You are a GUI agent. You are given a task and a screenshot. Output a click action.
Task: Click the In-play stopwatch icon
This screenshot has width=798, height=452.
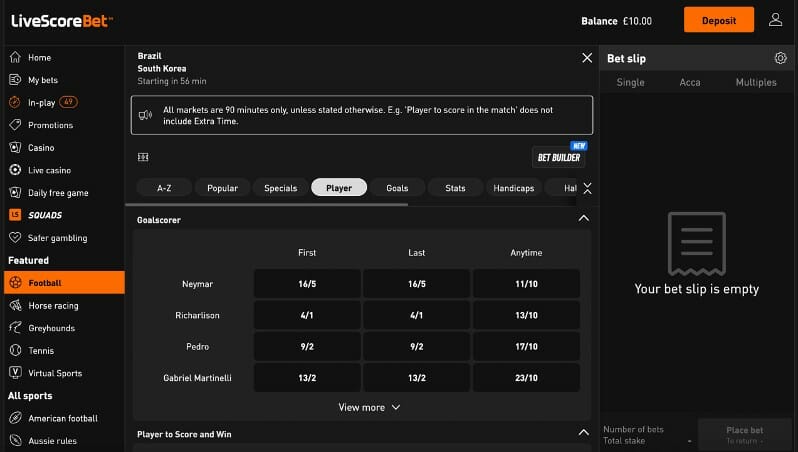tap(15, 102)
